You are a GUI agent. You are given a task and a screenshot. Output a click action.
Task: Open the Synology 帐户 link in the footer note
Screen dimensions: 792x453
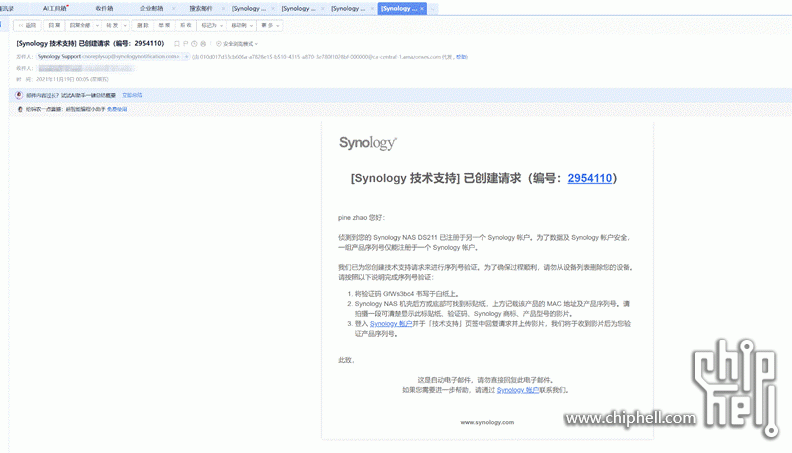[518, 390]
